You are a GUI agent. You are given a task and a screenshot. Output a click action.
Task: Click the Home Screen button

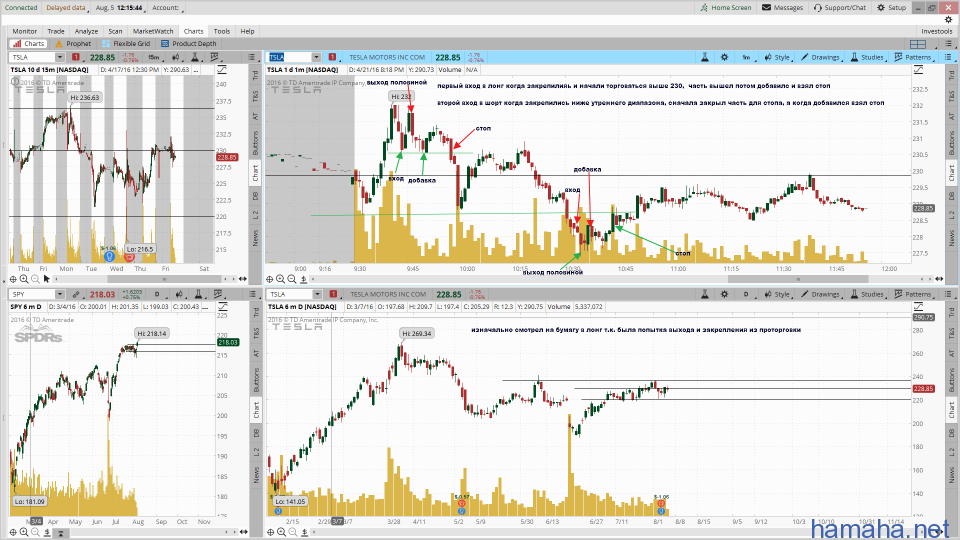(726, 7)
